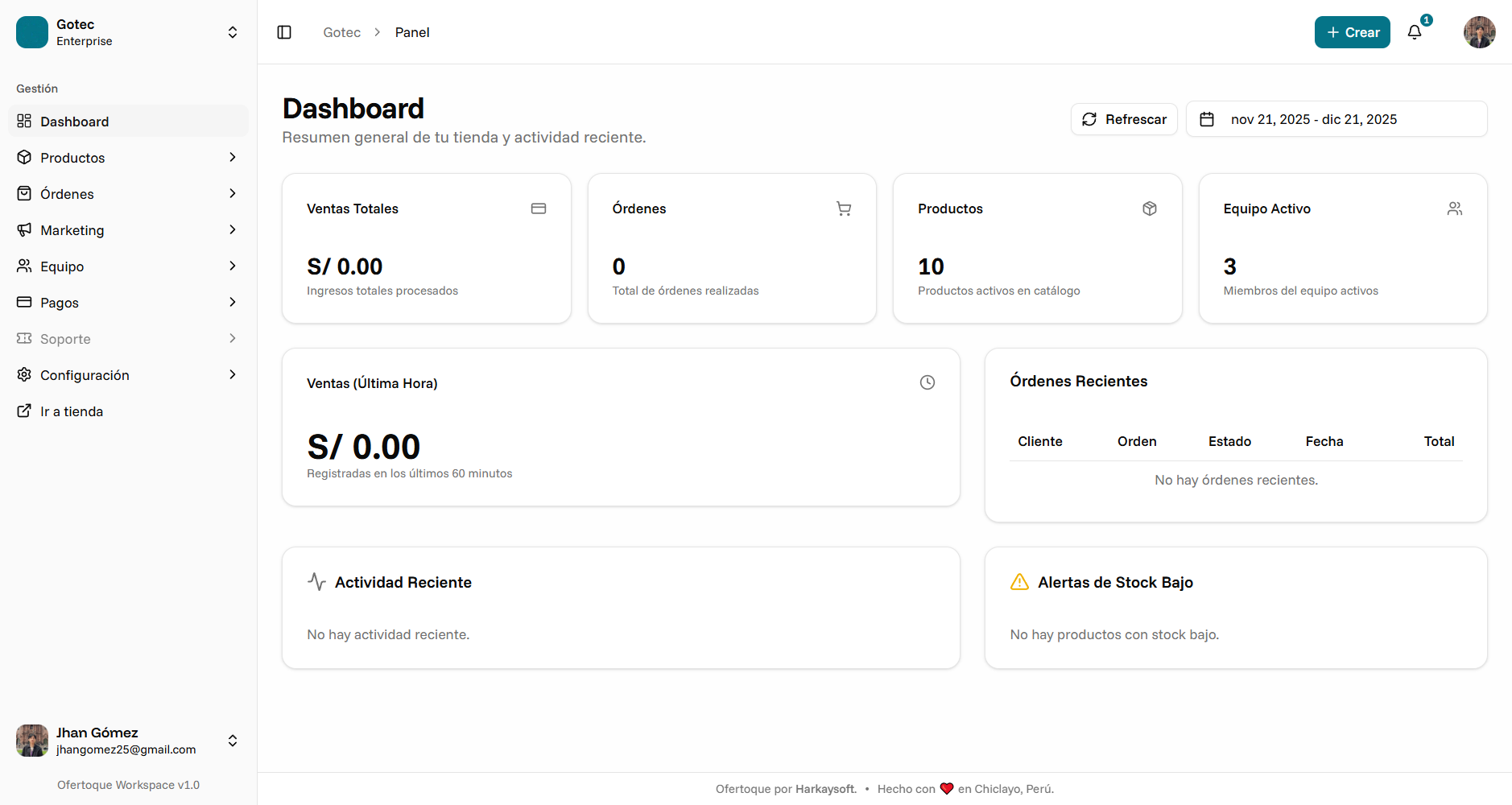Image resolution: width=1512 pixels, height=805 pixels.
Task: Open Ir a tienda link
Action: pos(71,411)
